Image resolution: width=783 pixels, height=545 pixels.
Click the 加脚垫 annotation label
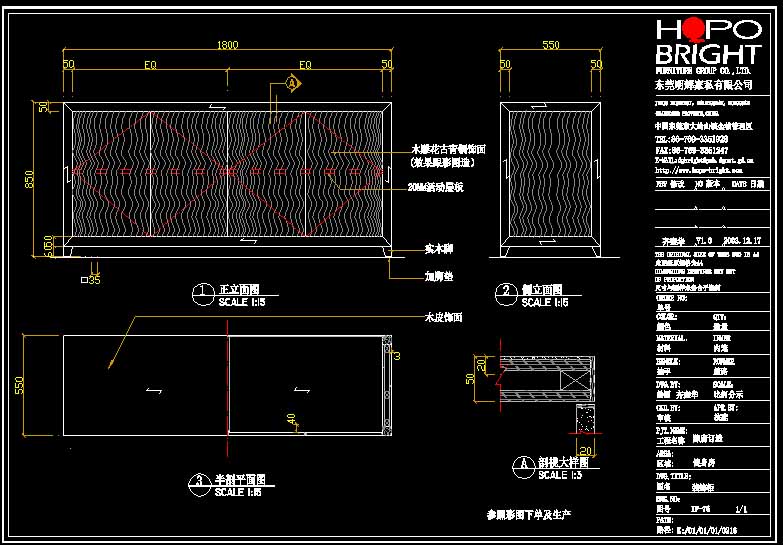pyautogui.click(x=439, y=276)
